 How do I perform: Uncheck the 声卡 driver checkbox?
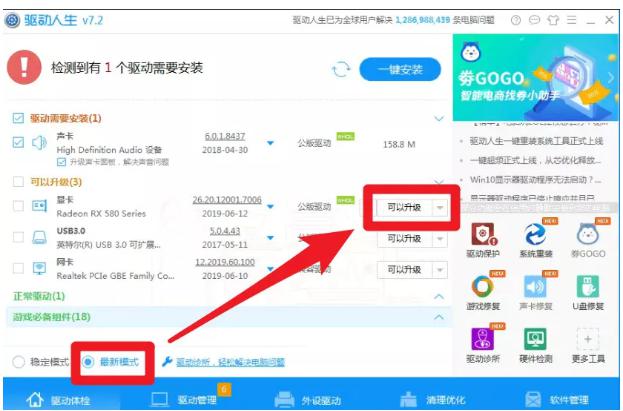click(x=18, y=142)
